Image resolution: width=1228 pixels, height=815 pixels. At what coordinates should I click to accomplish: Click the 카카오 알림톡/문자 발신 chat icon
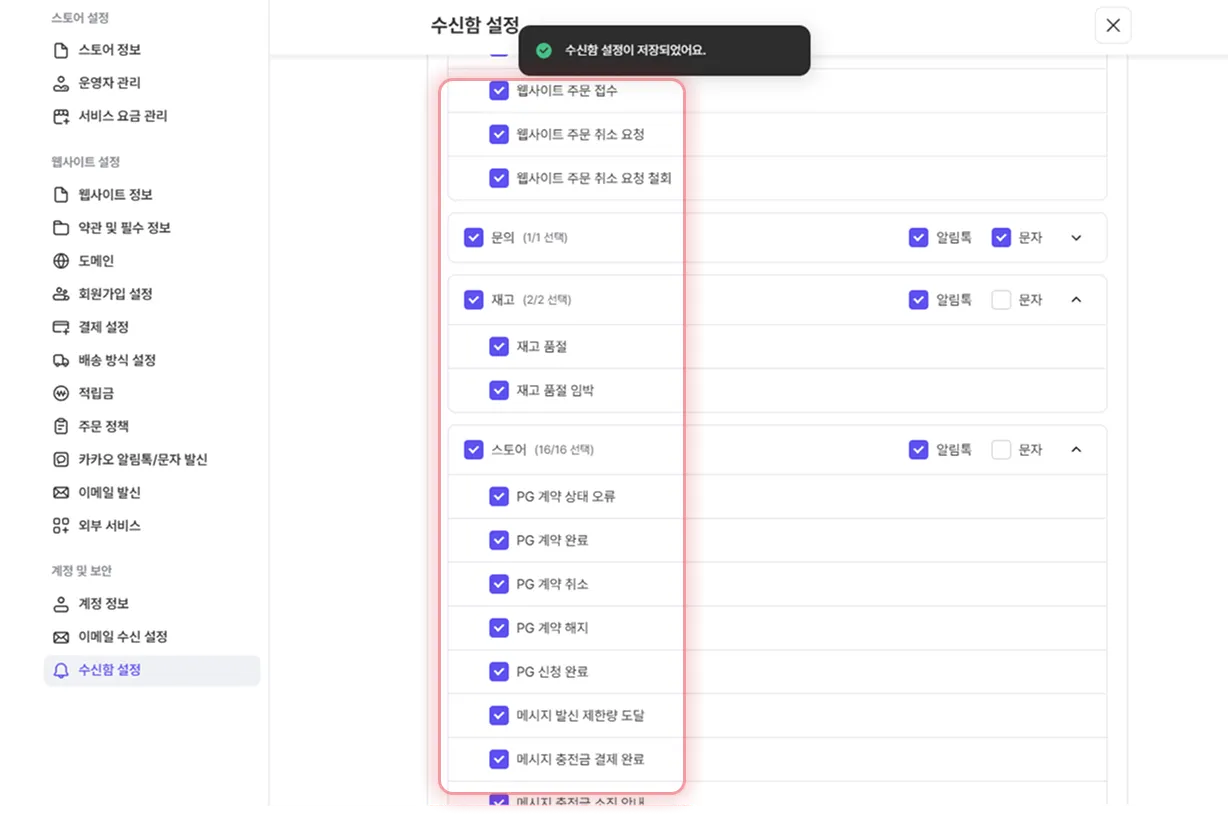pyautogui.click(x=61, y=460)
